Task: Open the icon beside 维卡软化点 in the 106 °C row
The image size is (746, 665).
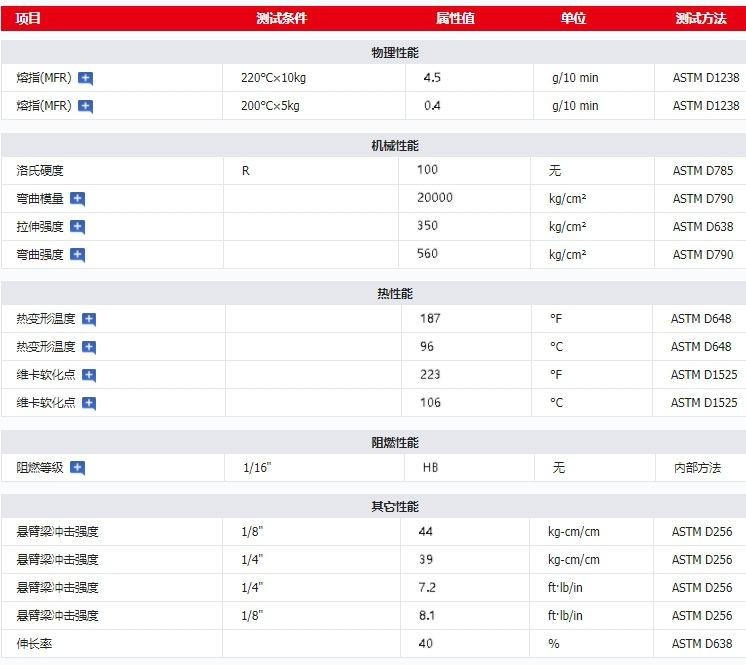Action: pyautogui.click(x=89, y=403)
